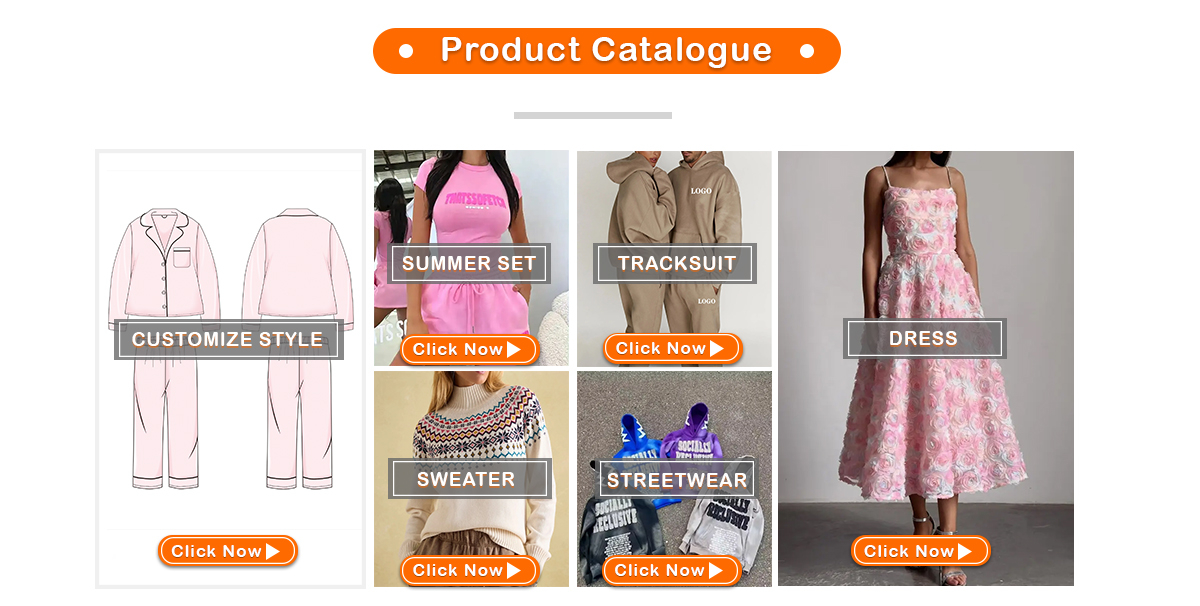Screen dimensions: 1200x606
Task: Click Now button on Tracksuit tile
Action: [x=673, y=348]
